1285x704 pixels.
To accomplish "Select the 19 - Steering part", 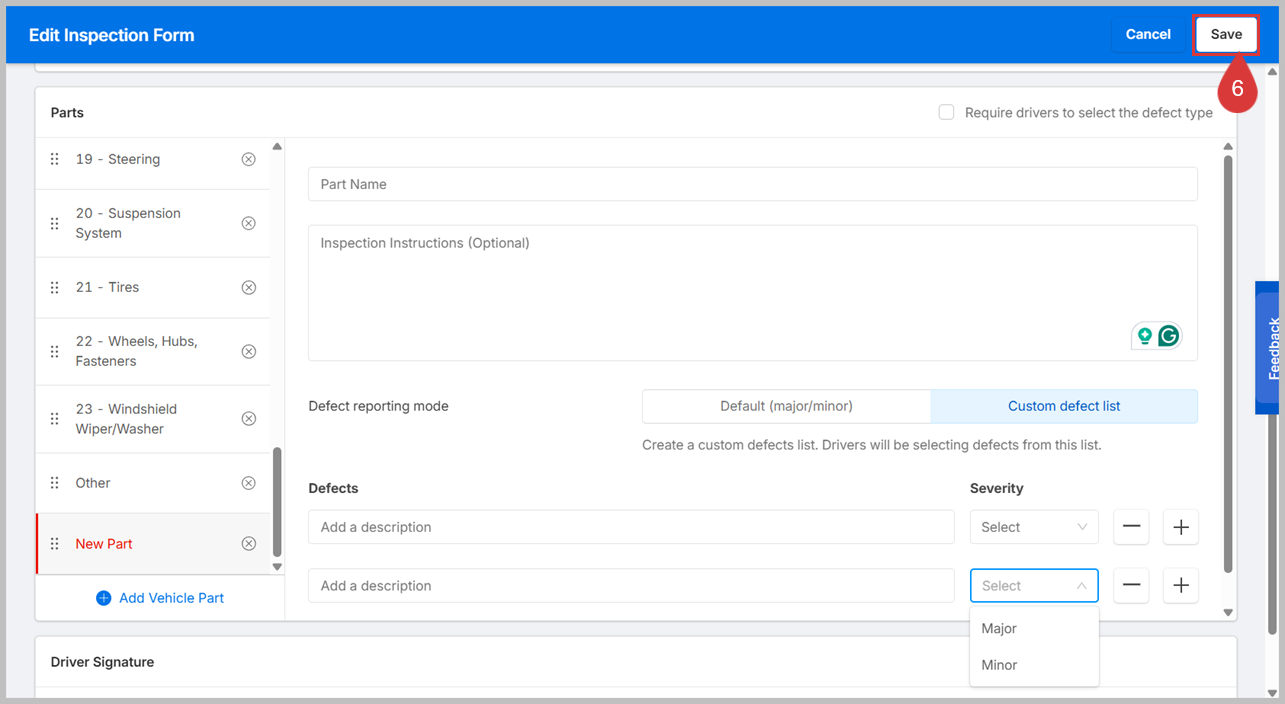I will (x=153, y=159).
